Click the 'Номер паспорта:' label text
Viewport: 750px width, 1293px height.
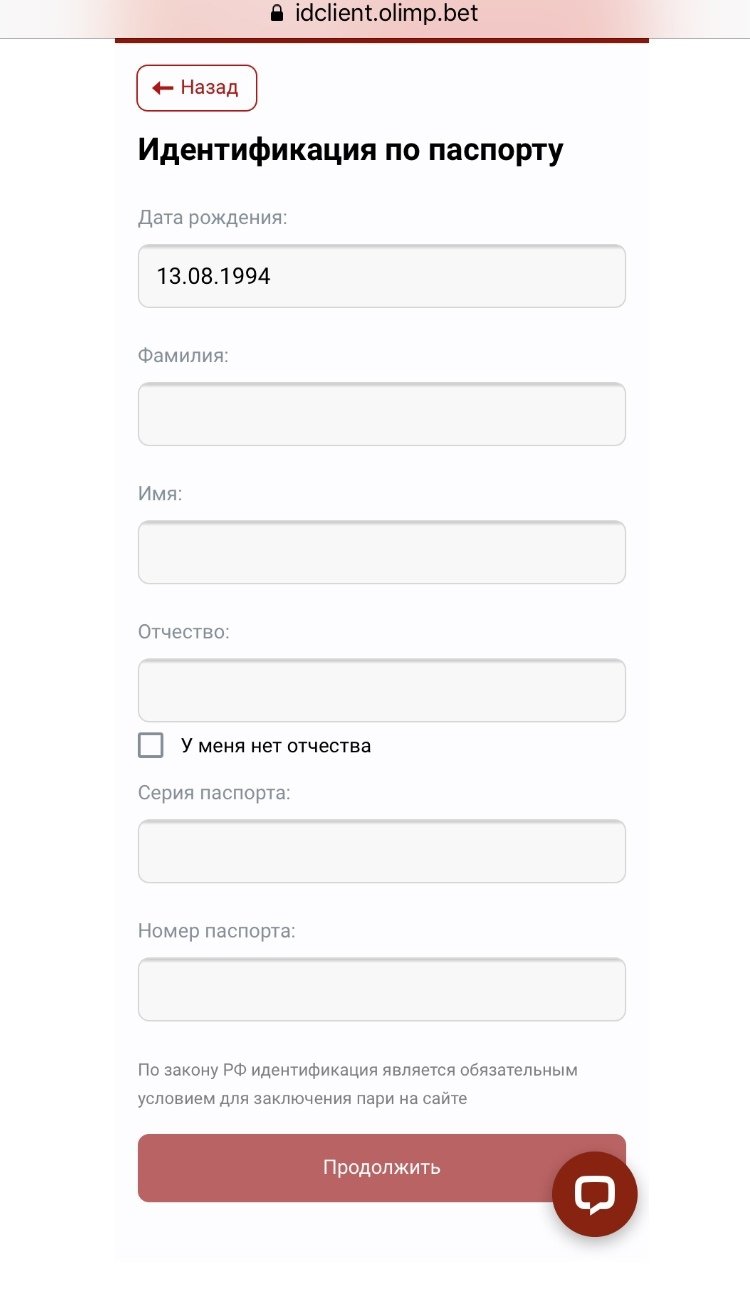coord(217,931)
